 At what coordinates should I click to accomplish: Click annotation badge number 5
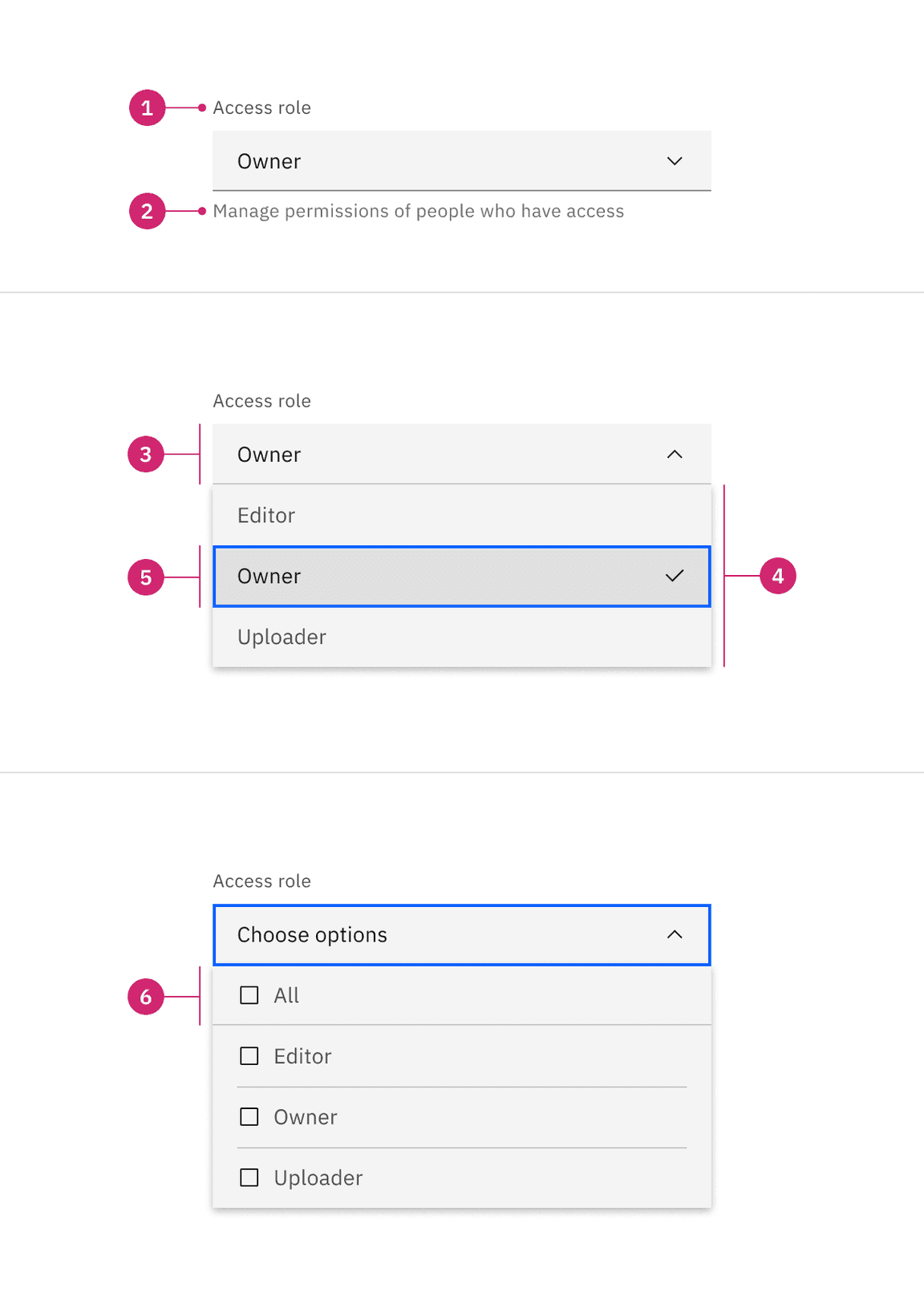point(146,577)
